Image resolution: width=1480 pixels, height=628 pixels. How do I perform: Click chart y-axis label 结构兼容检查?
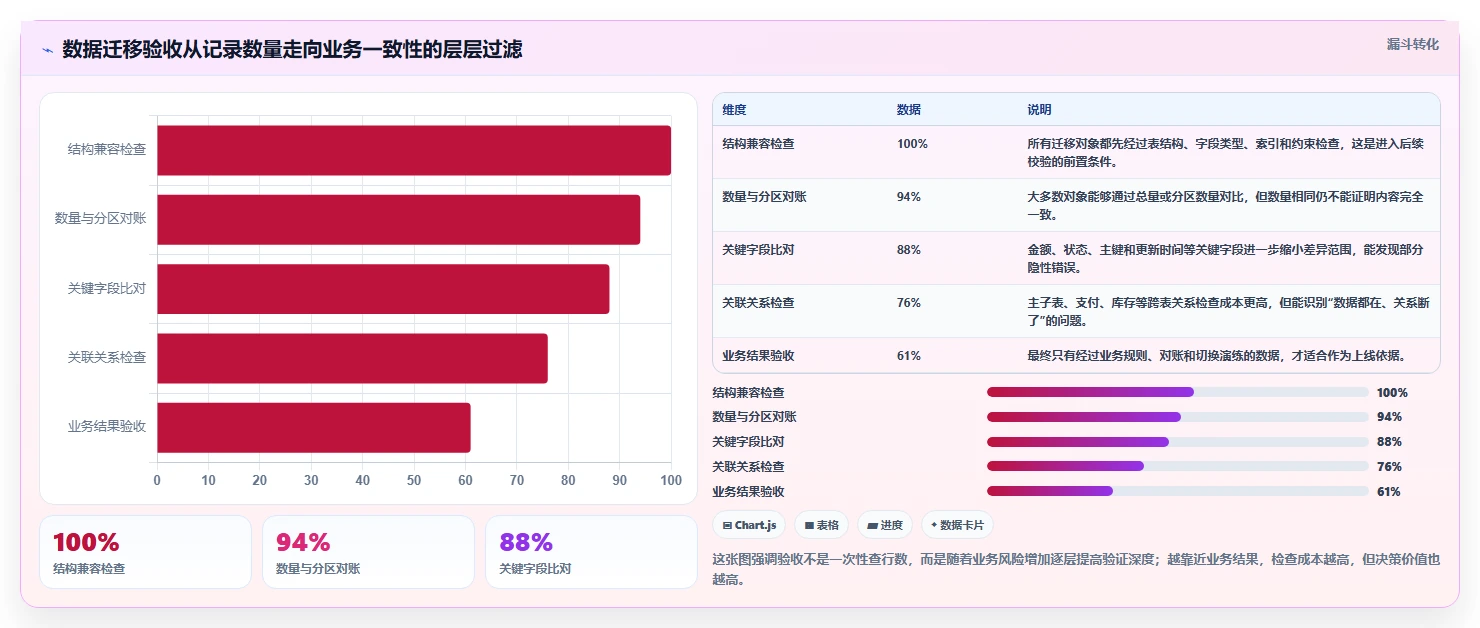(107, 149)
